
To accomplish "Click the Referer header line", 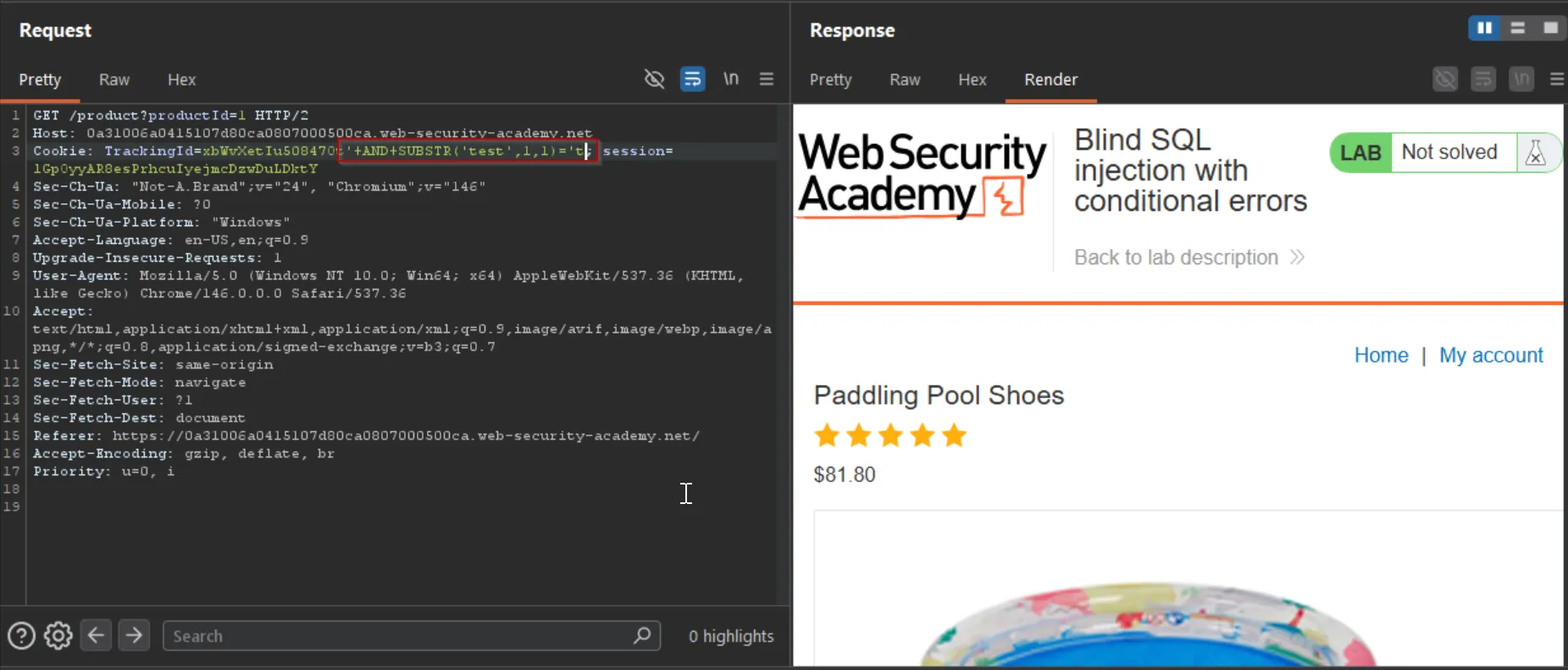I will (x=367, y=435).
